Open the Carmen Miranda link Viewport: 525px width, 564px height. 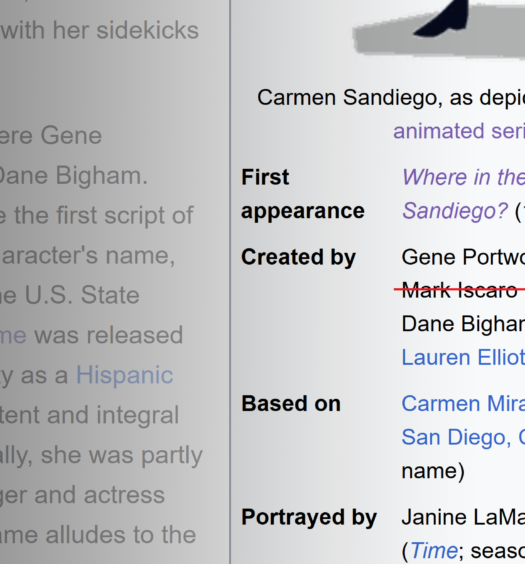click(463, 404)
